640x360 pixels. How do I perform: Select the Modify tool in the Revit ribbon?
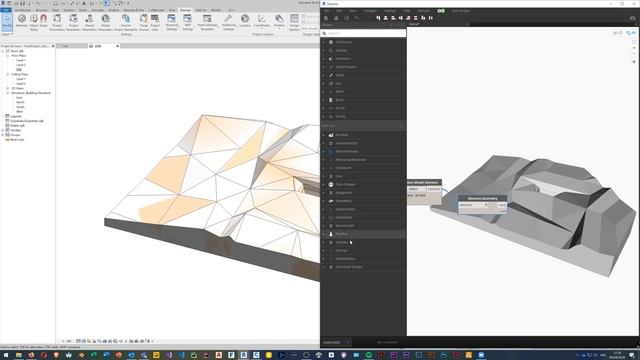coord(7,22)
